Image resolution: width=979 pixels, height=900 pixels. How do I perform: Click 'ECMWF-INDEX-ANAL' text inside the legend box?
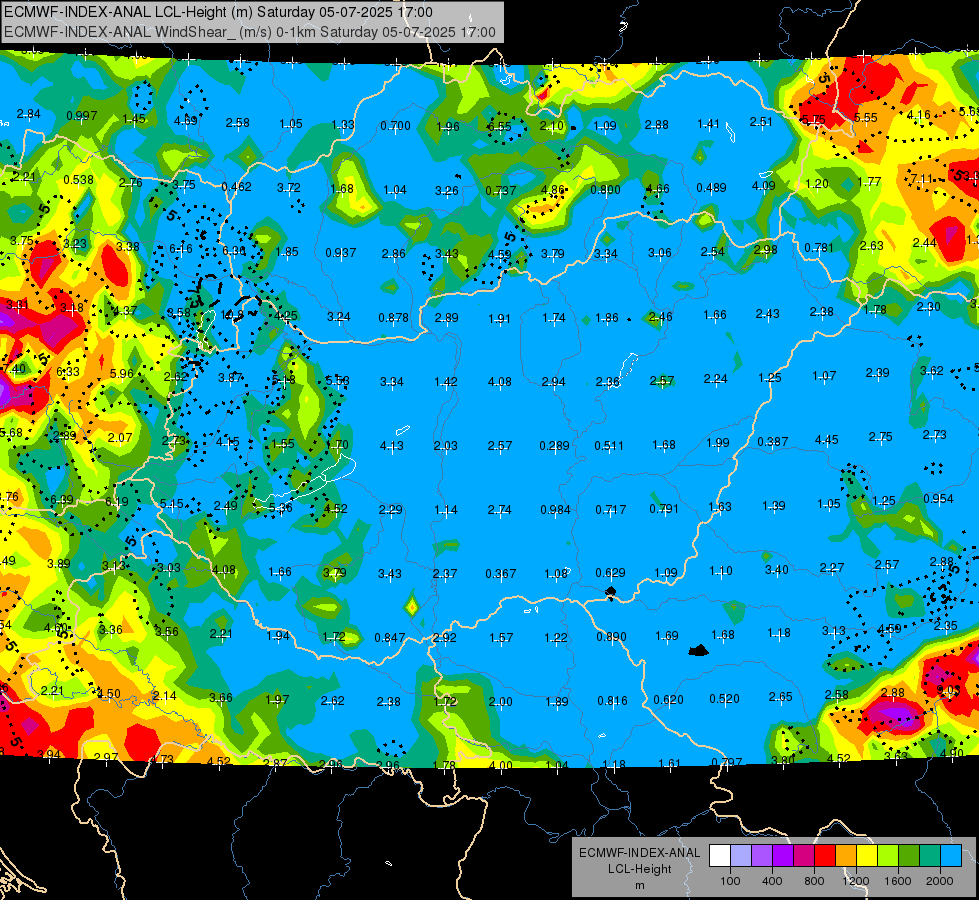point(640,853)
